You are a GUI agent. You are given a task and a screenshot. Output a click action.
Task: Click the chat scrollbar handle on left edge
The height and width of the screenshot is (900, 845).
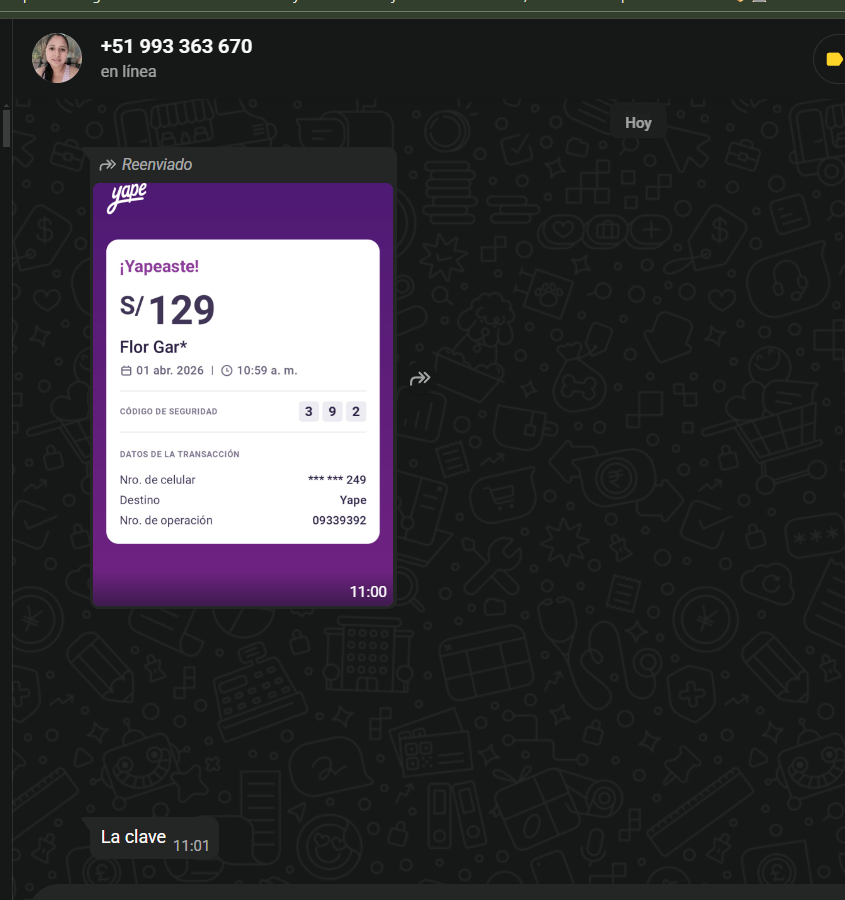[x=6, y=127]
